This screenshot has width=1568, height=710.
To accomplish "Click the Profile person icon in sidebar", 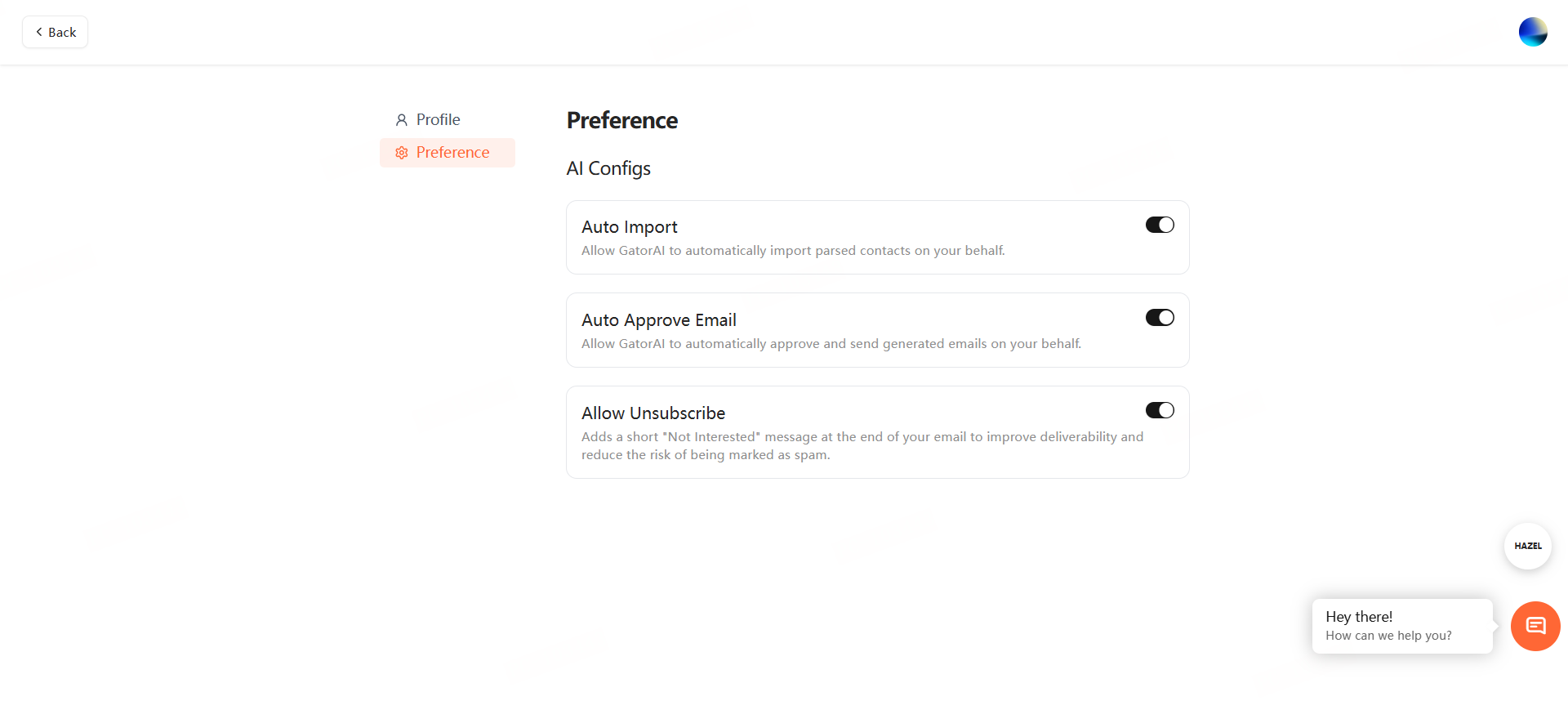I will tap(401, 120).
